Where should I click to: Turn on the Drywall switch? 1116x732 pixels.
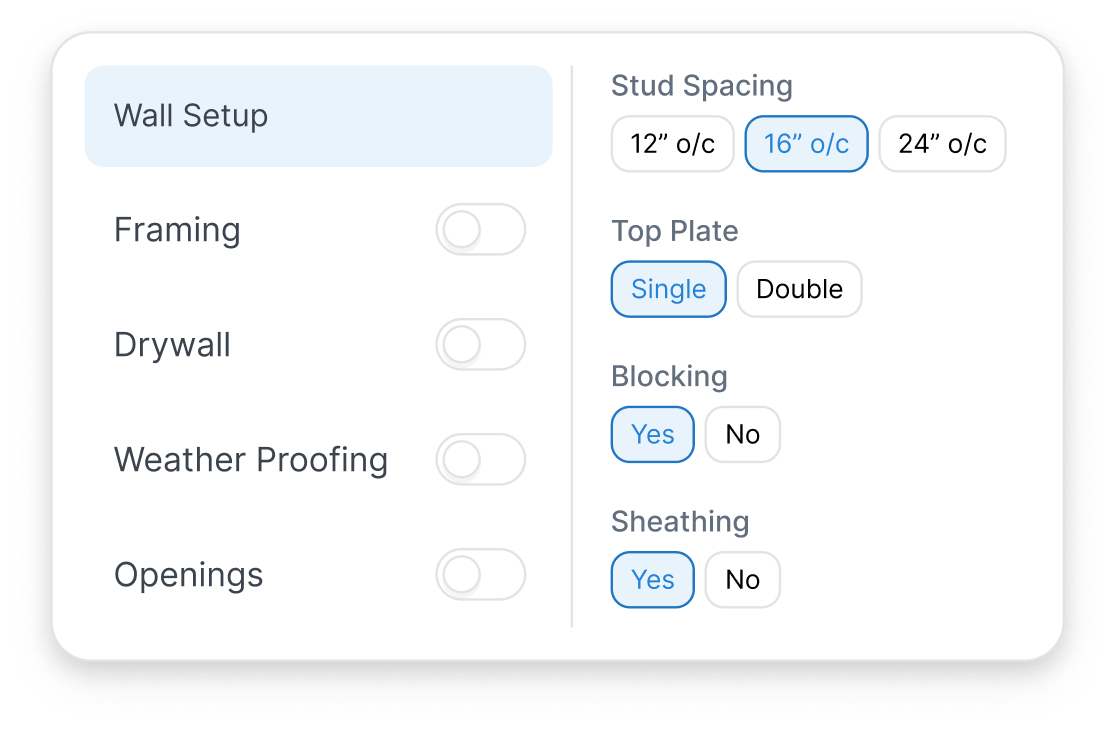pyautogui.click(x=480, y=344)
